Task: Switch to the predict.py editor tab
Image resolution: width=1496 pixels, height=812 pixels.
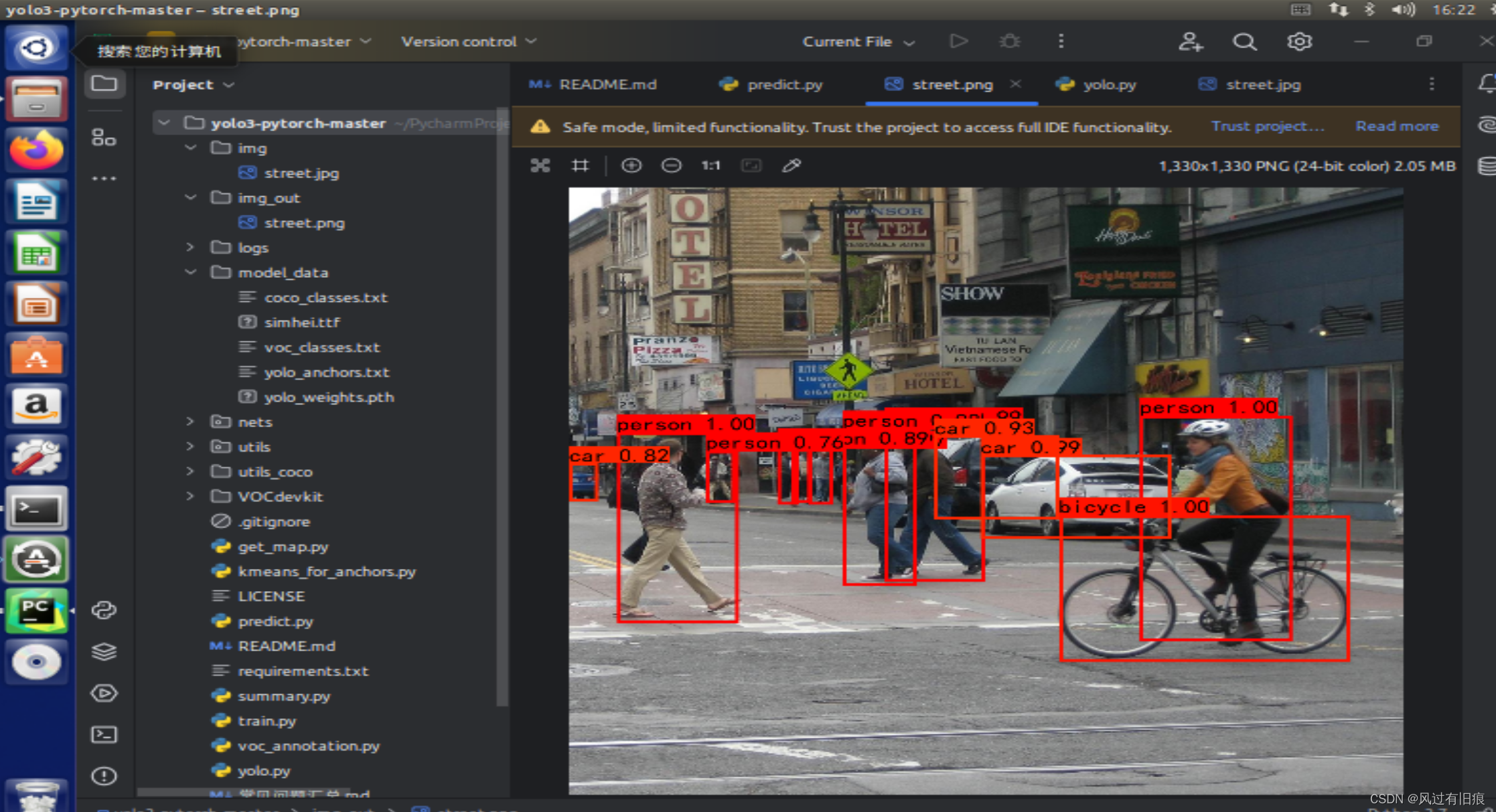Action: tap(770, 84)
